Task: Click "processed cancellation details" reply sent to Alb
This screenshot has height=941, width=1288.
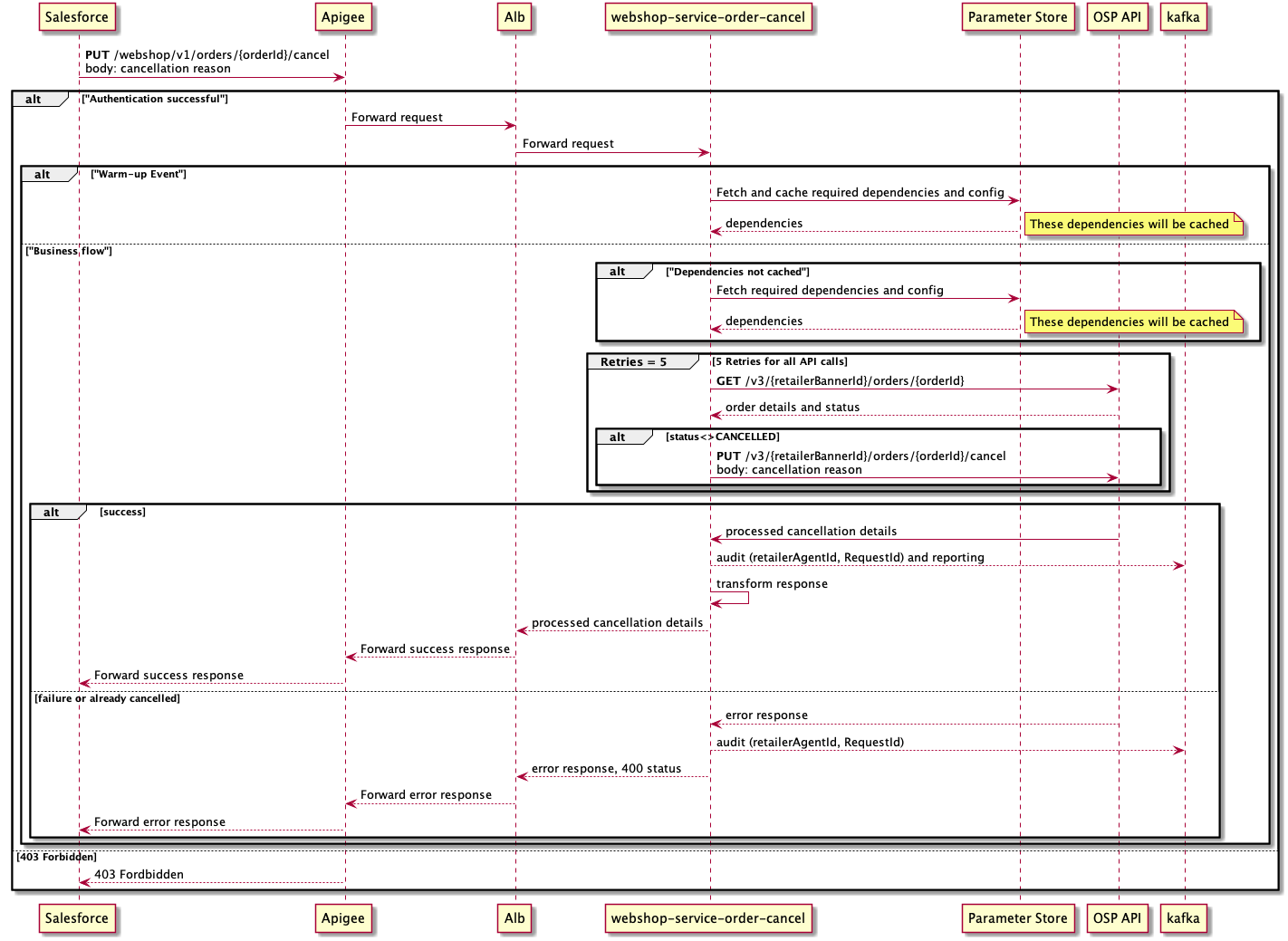Action: [618, 623]
